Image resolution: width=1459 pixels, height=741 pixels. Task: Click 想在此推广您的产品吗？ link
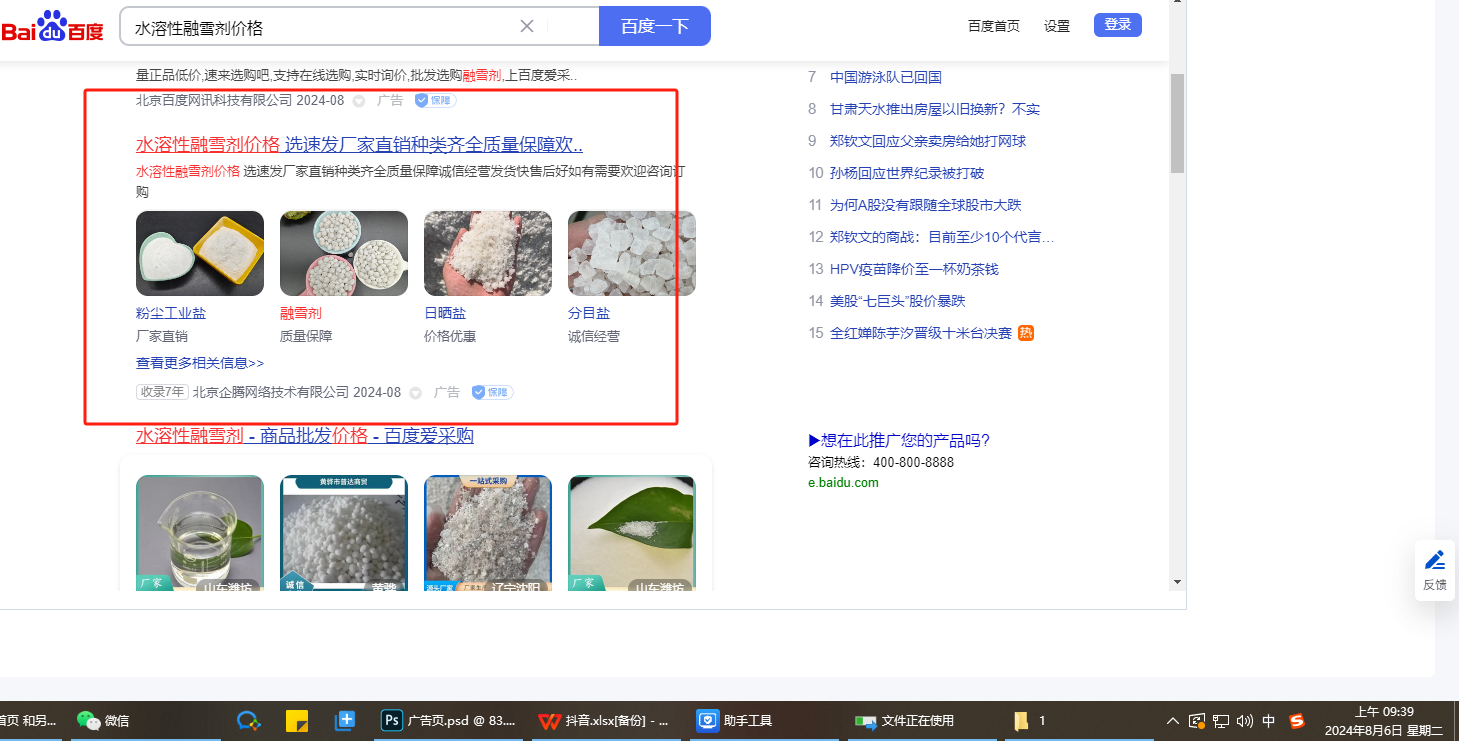[x=899, y=440]
